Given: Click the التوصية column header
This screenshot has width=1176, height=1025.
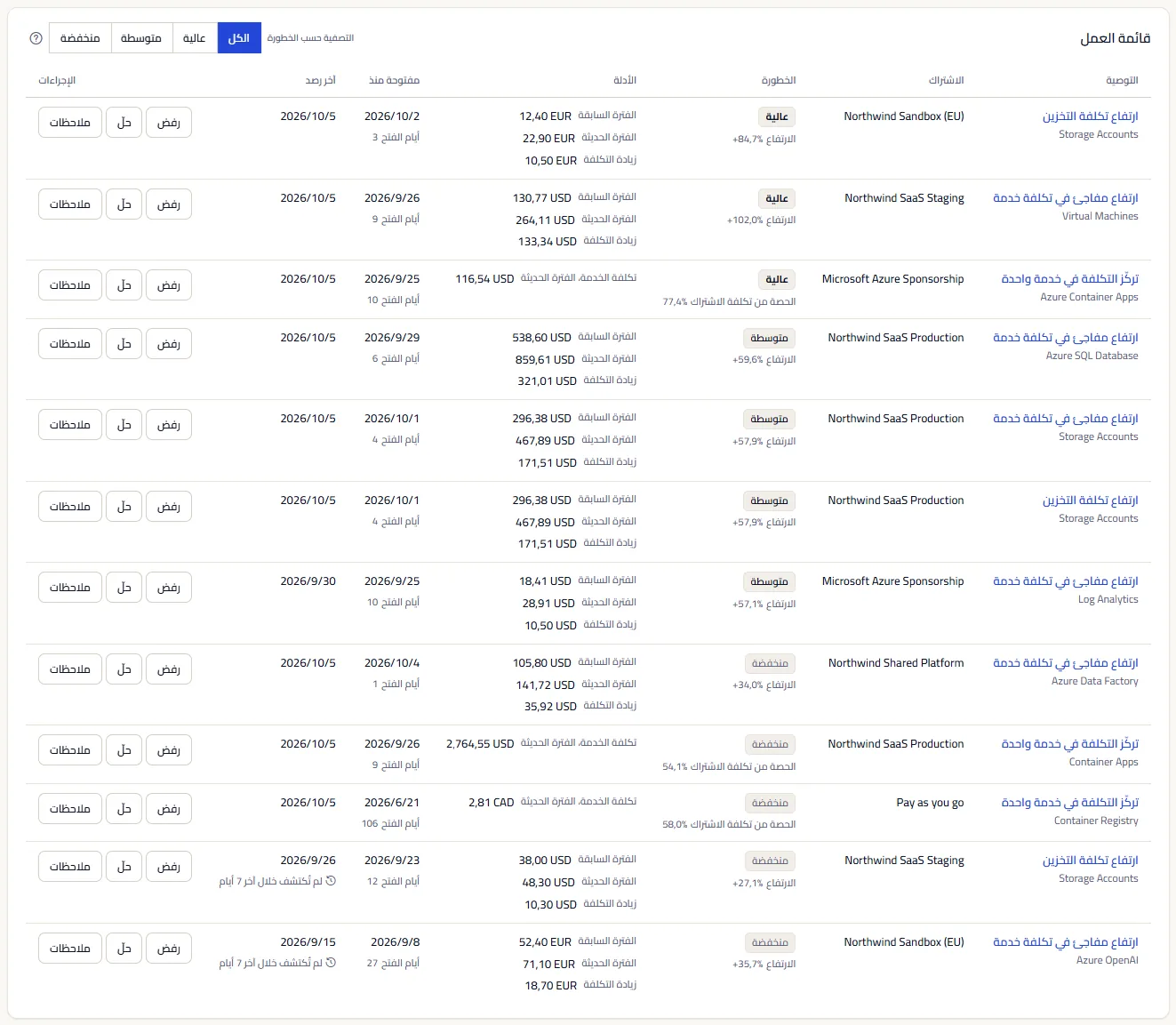Looking at the screenshot, I should click(x=1122, y=81).
